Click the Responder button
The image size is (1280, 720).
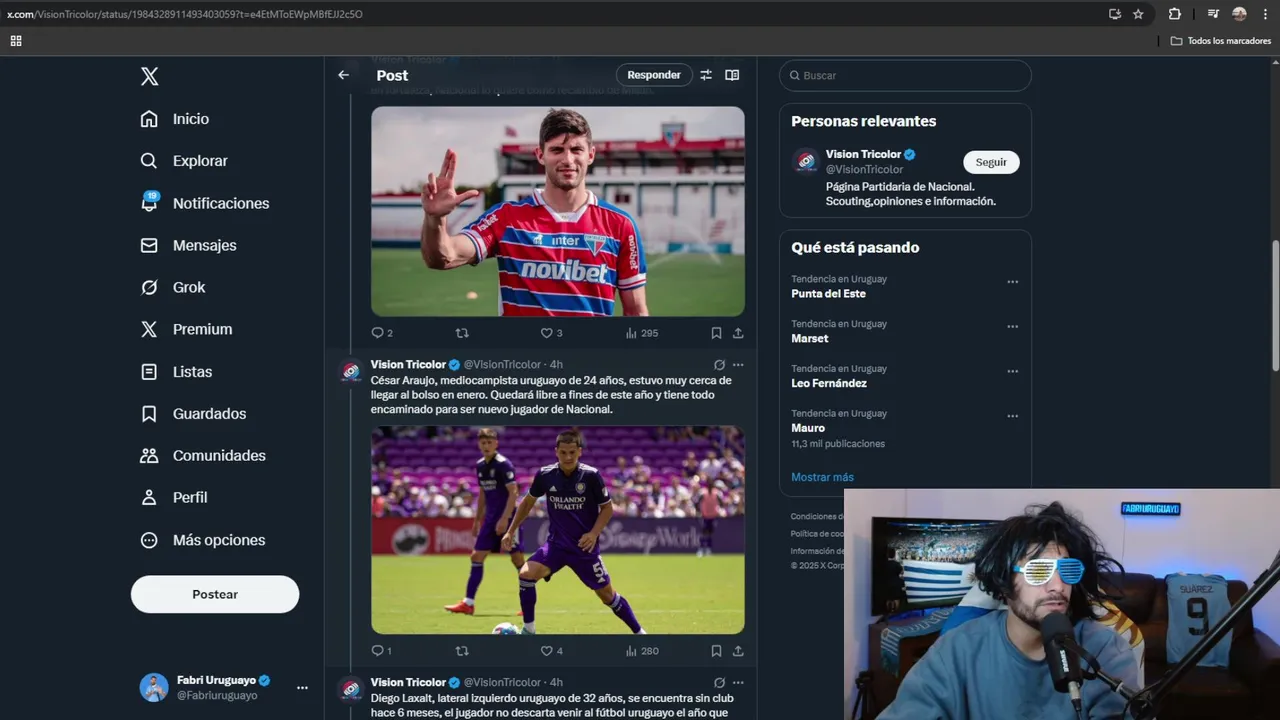(x=654, y=75)
